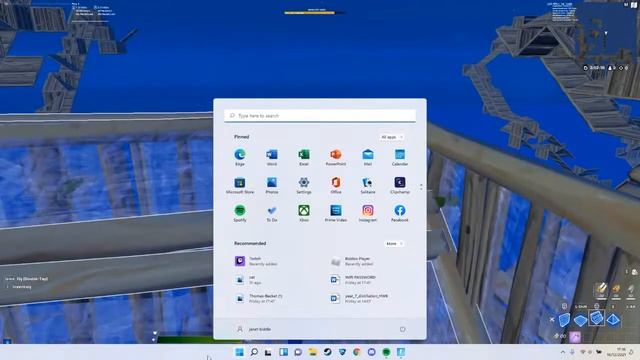This screenshot has height=360, width=640.
Task: Open Chat from the taskbar
Action: [x=298, y=352]
